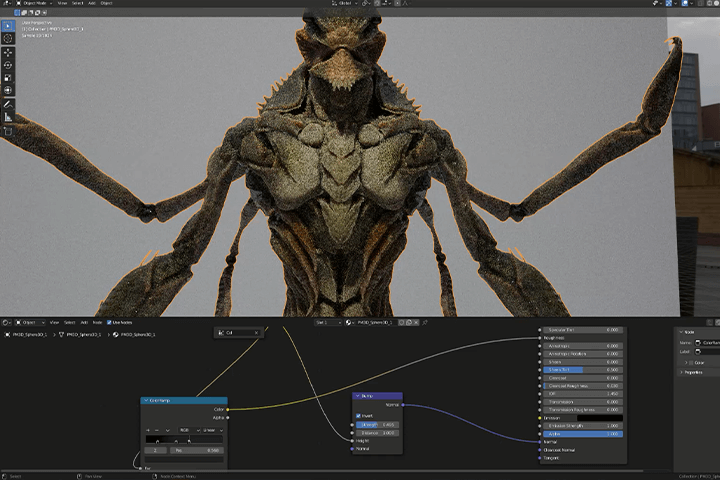Open the viewport Object menu
The width and height of the screenshot is (720, 480).
click(x=107, y=3)
